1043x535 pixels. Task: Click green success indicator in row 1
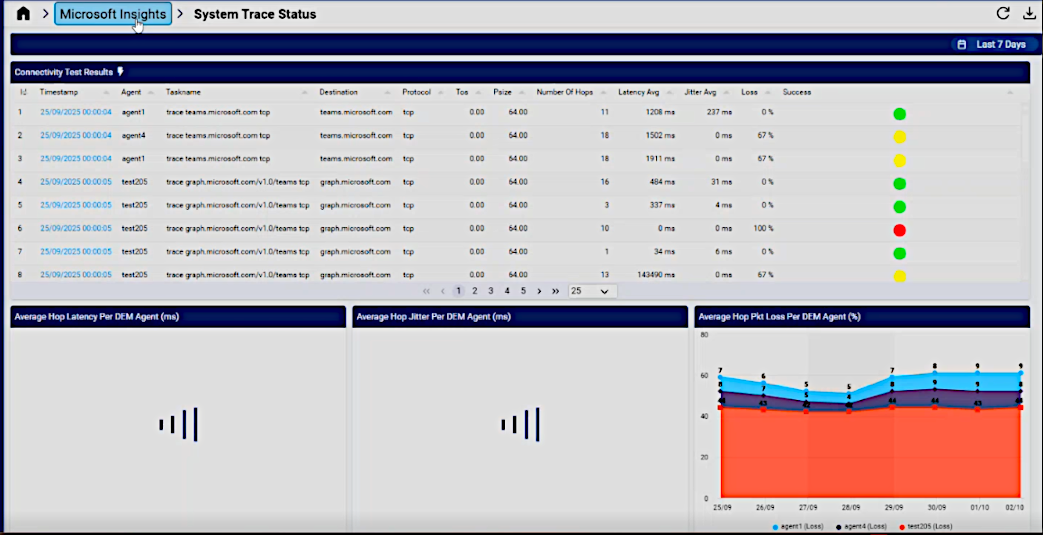point(899,114)
